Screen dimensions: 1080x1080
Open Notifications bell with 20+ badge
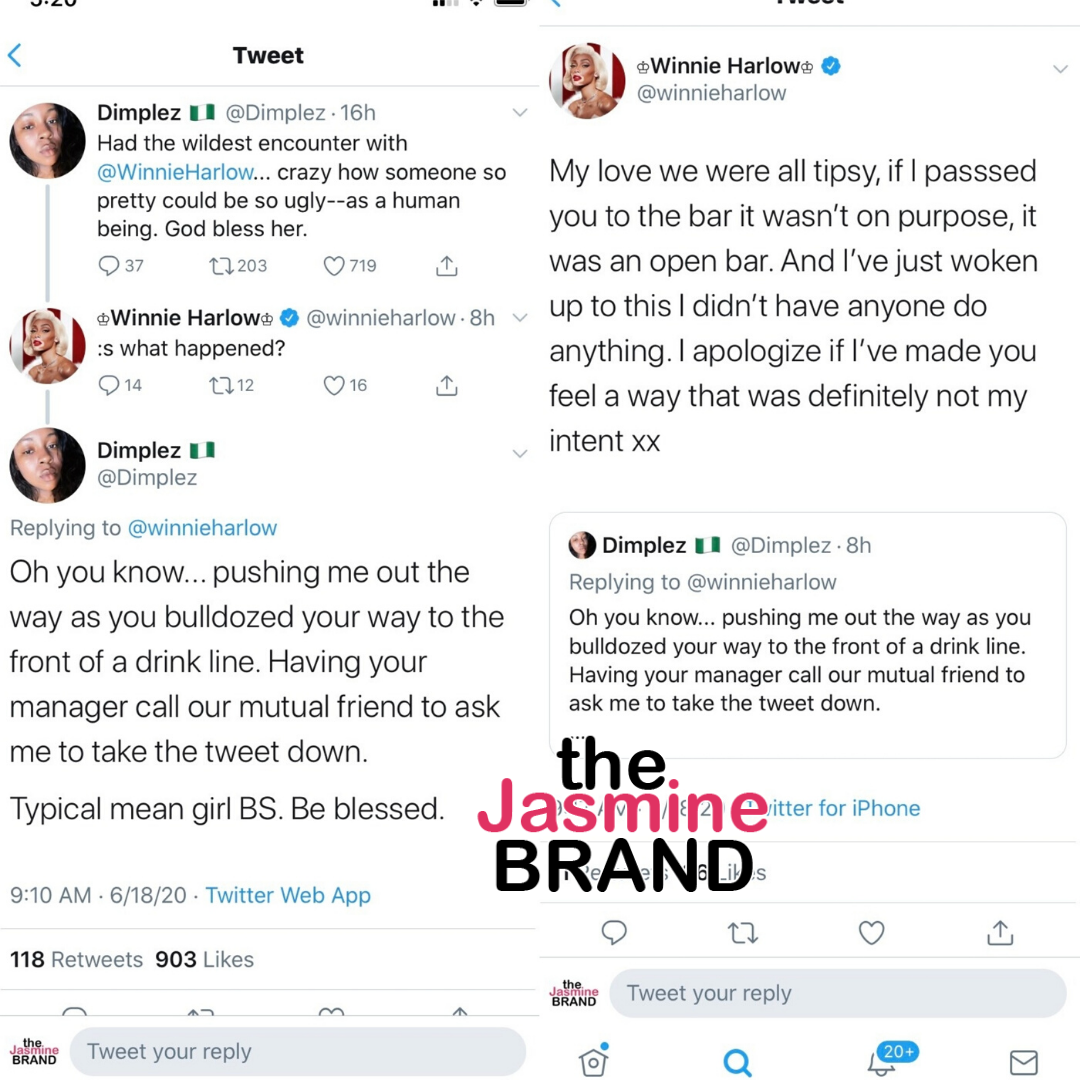coord(882,1060)
